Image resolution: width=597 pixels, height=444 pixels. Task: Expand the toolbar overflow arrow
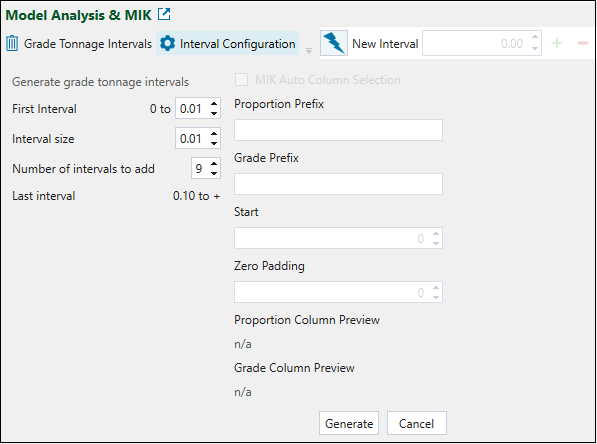coord(309,51)
